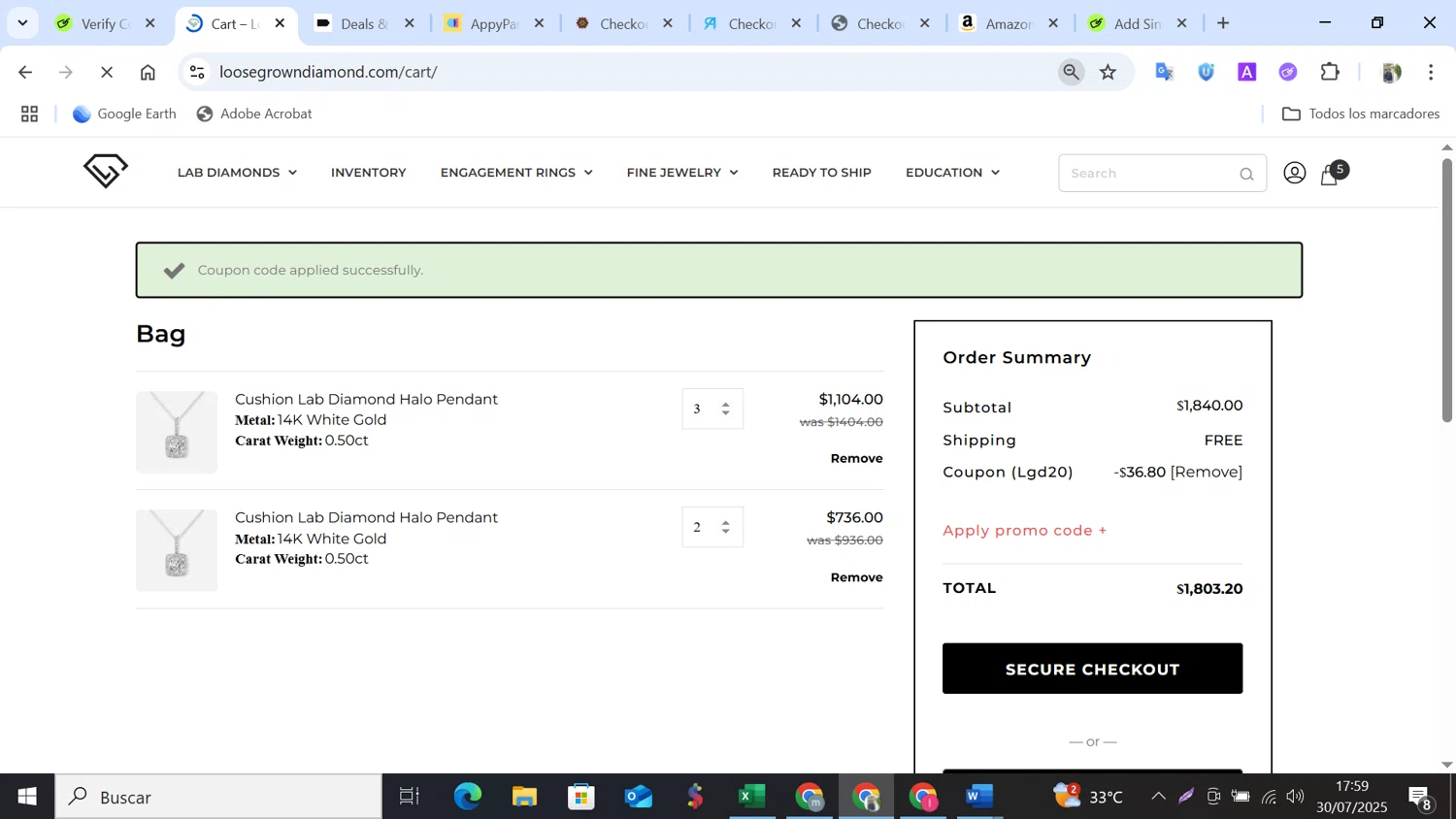
Task: View site information icon in address bar
Action: (197, 72)
